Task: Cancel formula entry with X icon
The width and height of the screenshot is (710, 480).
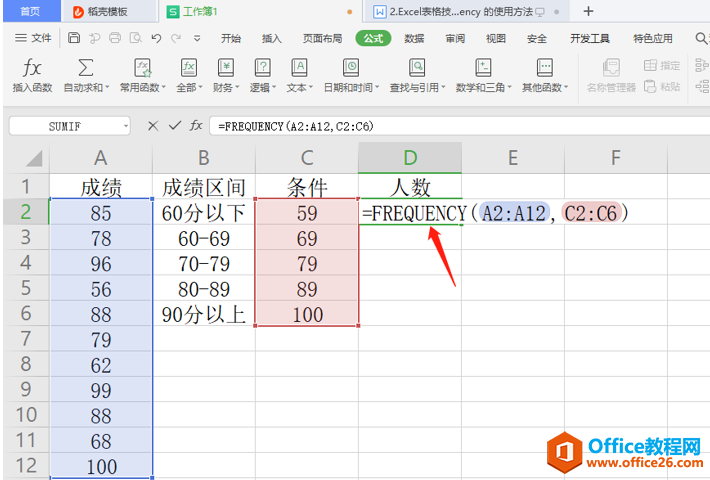Action: 153,126
